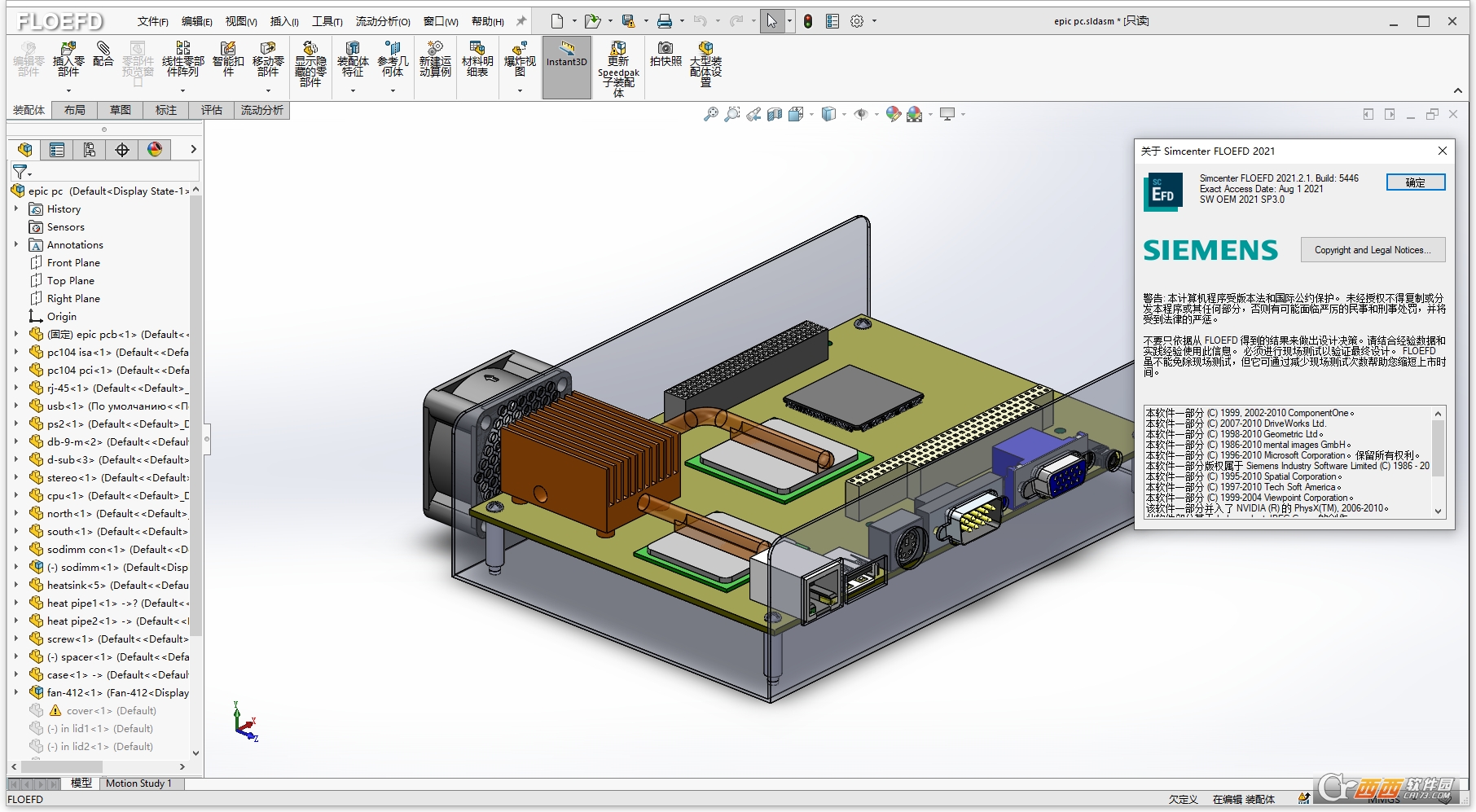Click Show Hidden Components (显示隐藏的零部件)

pos(310,64)
